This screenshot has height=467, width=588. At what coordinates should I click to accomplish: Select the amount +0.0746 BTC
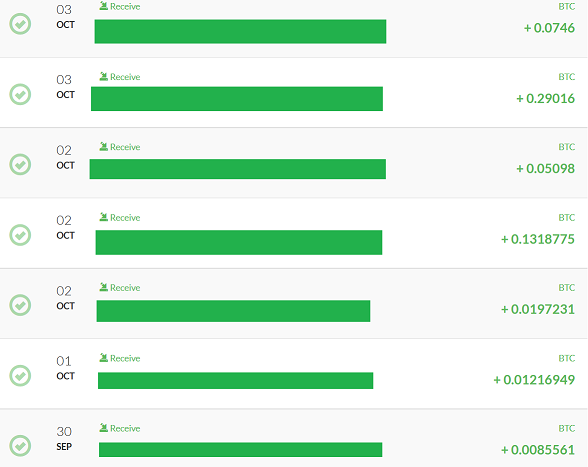pos(549,28)
